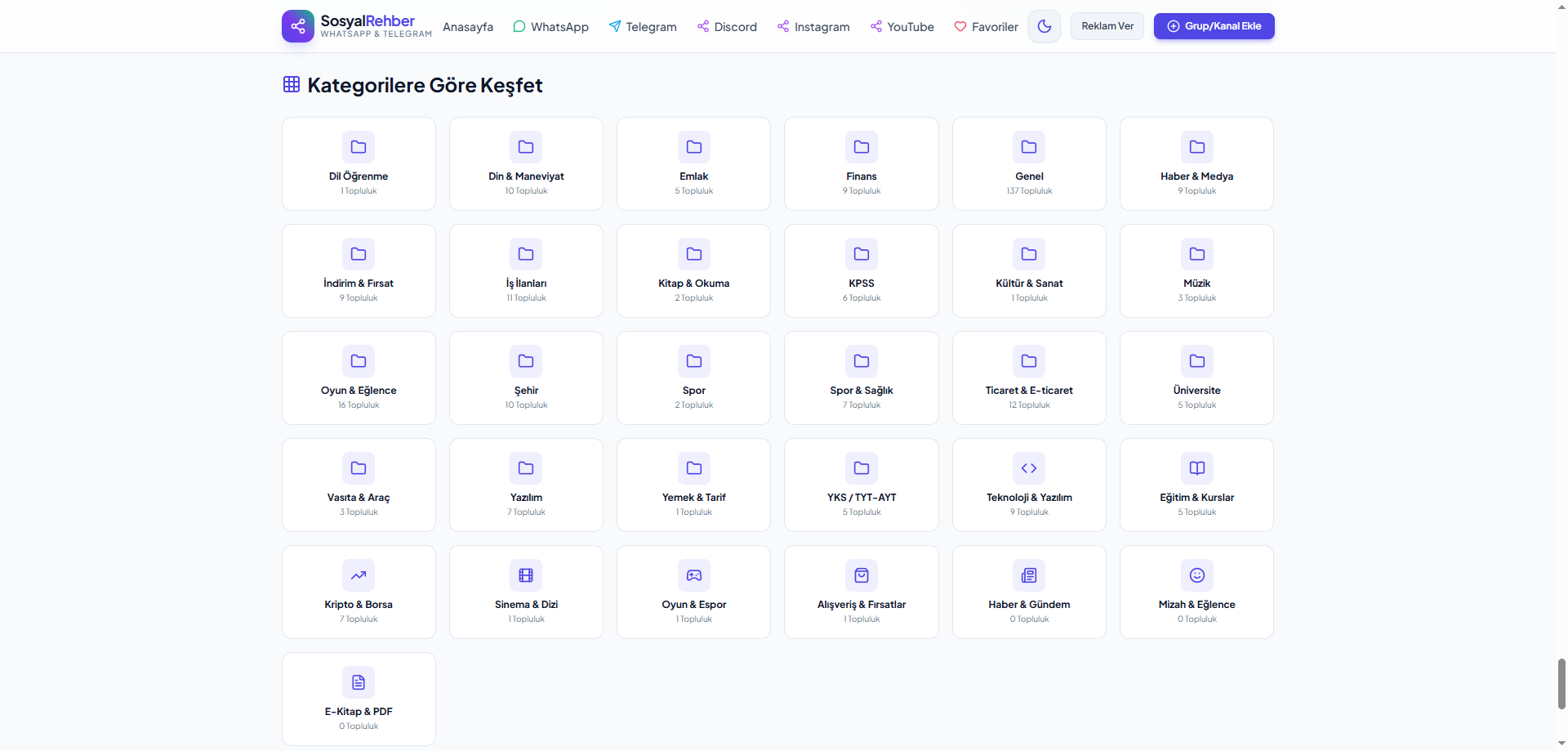The height and width of the screenshot is (751, 1568).
Task: Select the Instagram menu item
Action: coord(813,27)
